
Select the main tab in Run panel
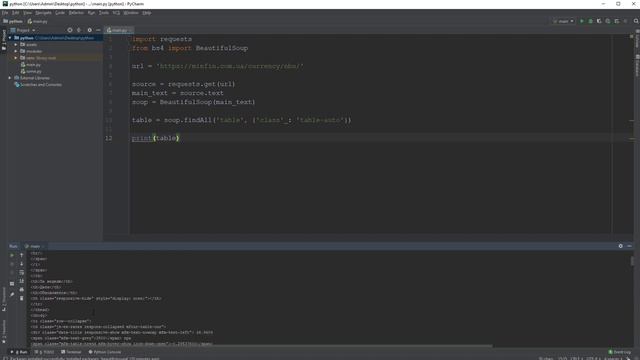click(x=34, y=246)
